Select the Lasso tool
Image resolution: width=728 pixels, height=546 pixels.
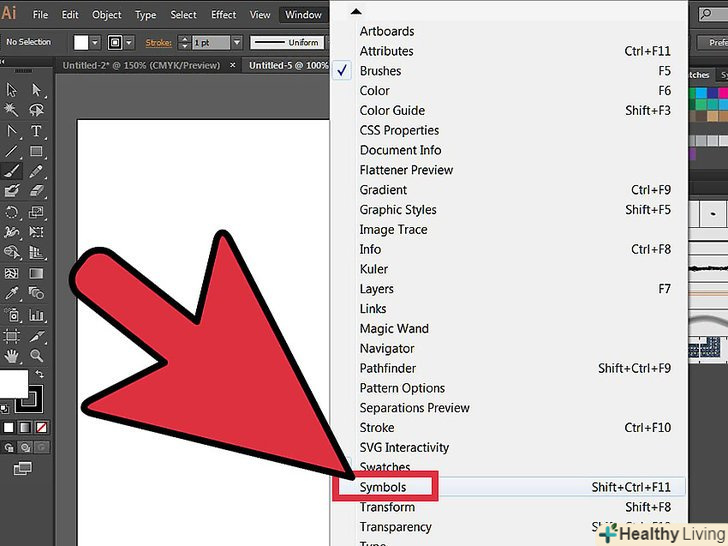[36, 110]
